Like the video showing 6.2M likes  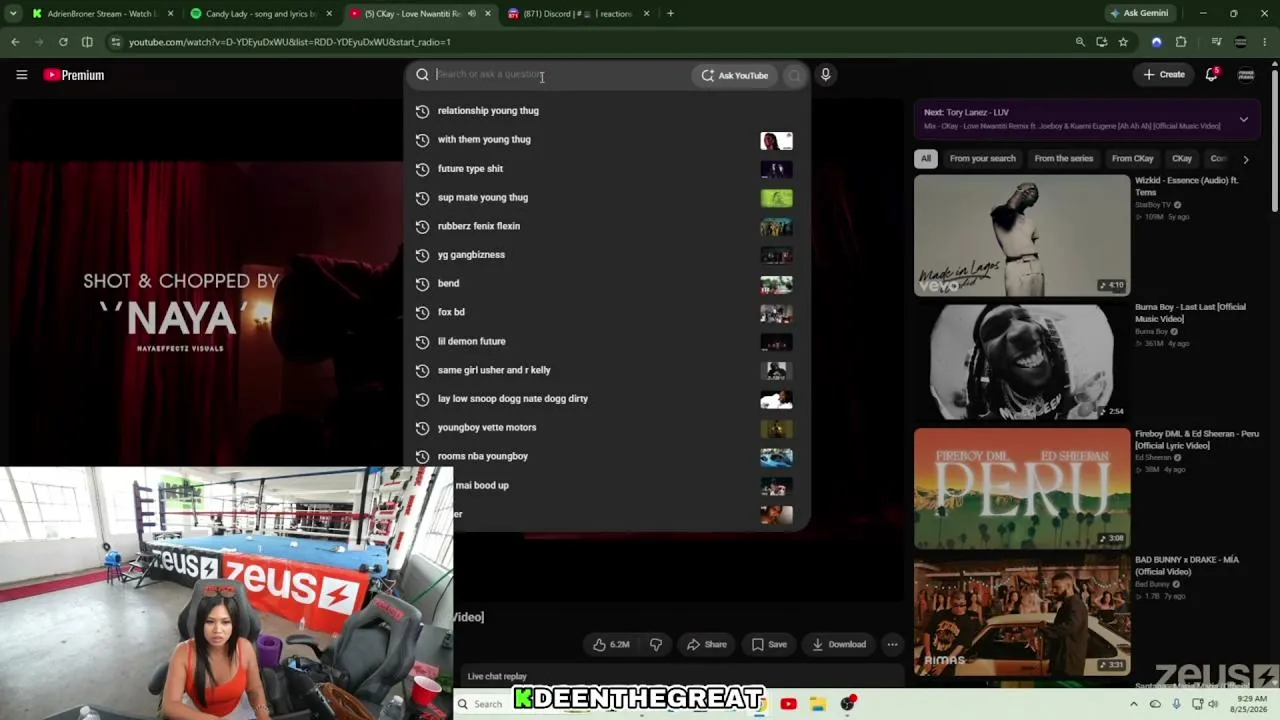pyautogui.click(x=611, y=645)
